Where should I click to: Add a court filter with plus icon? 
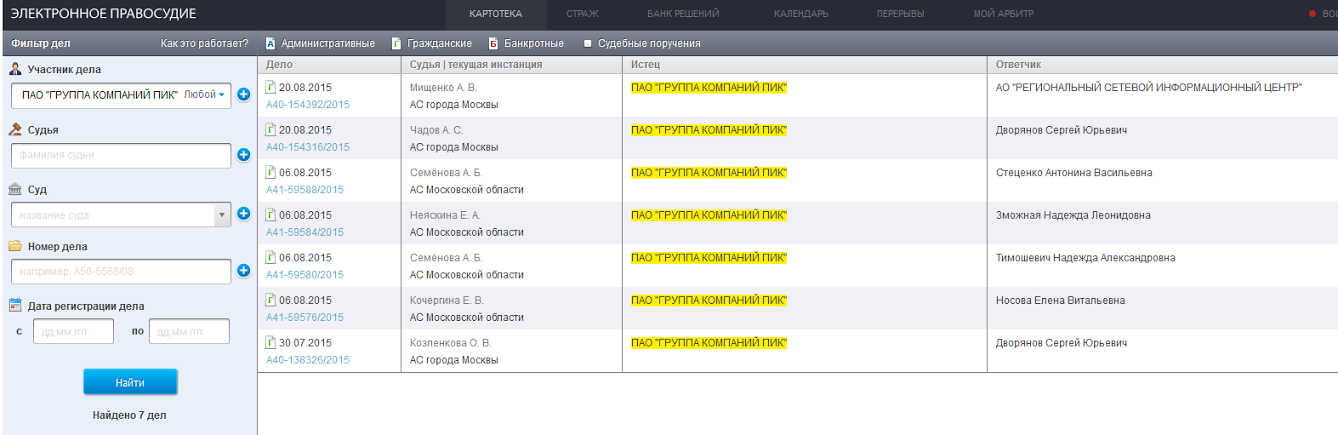pos(243,214)
